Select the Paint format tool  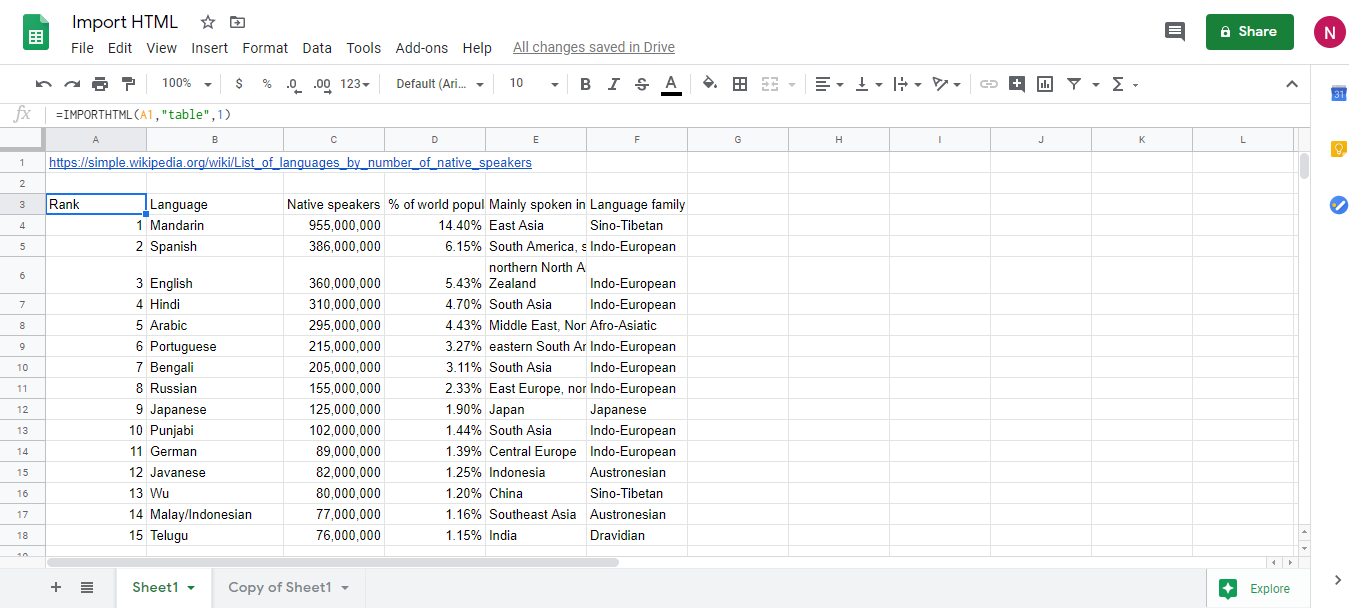[x=128, y=84]
